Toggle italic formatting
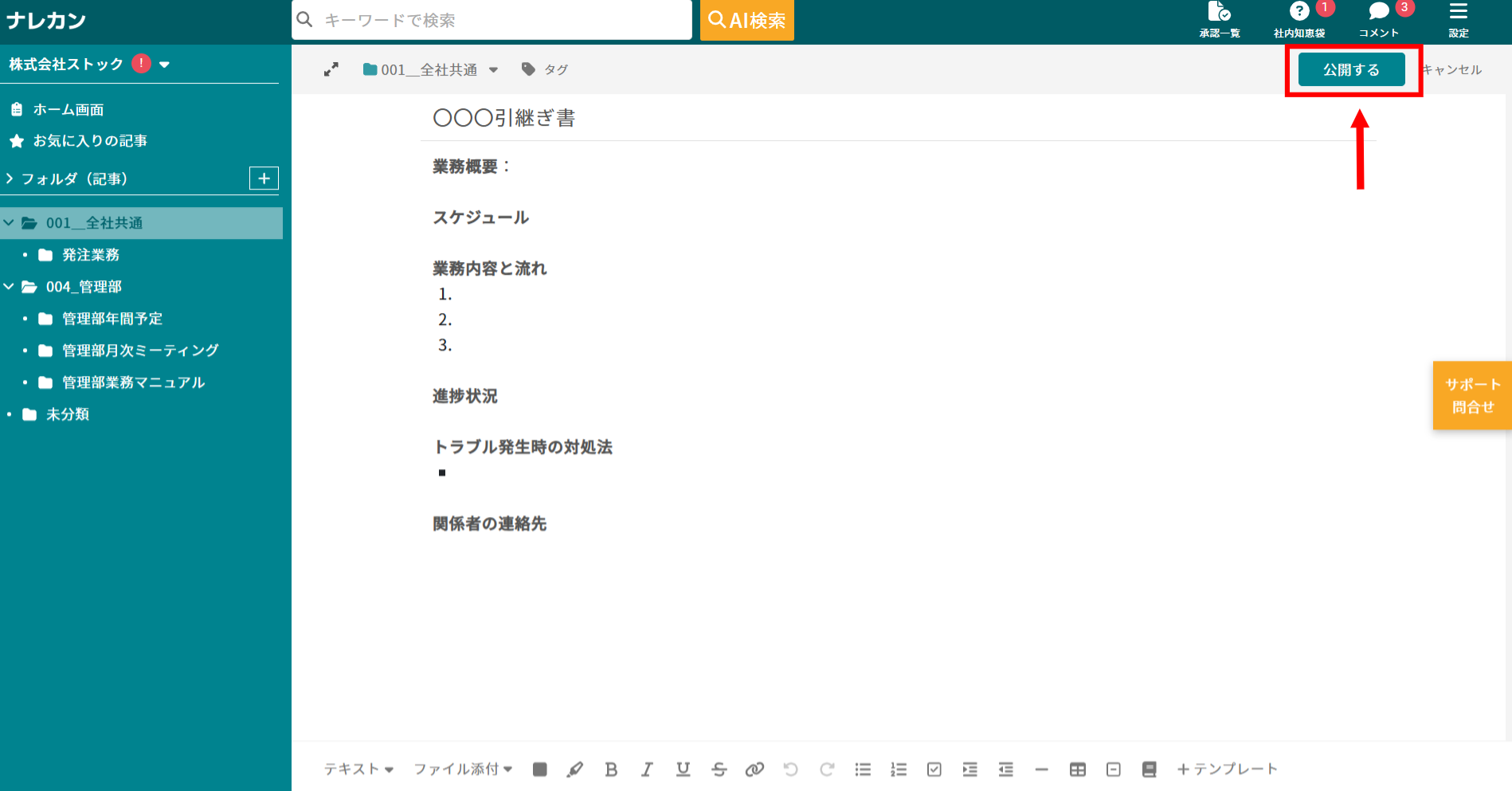This screenshot has width=1512, height=791. click(x=647, y=769)
